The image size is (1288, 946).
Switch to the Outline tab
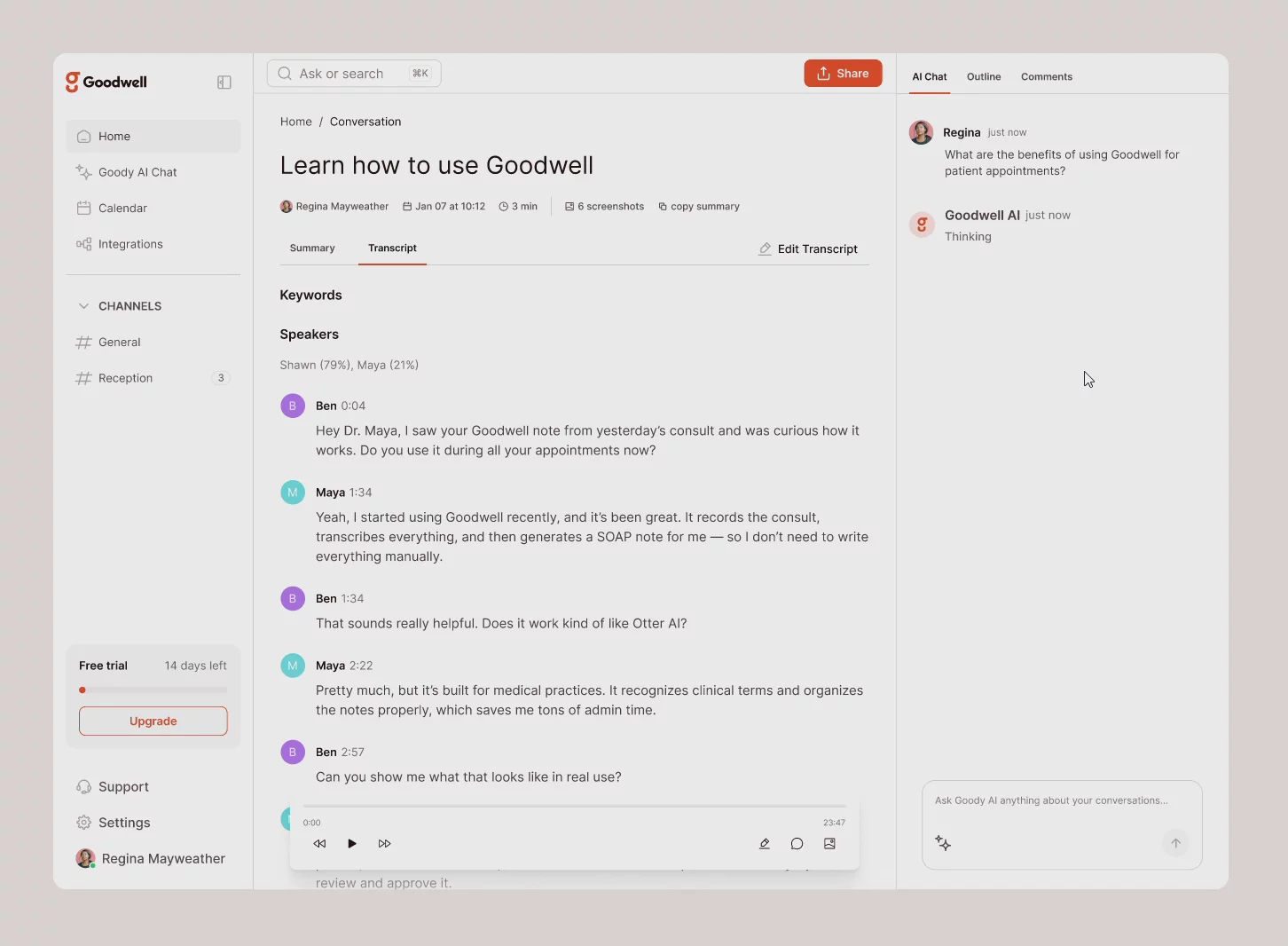[984, 77]
